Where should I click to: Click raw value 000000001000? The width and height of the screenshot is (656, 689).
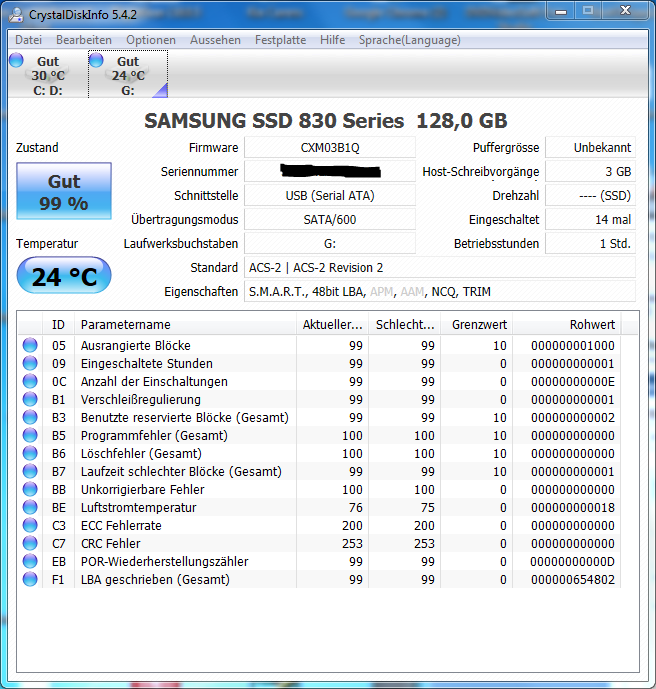[x=573, y=346]
